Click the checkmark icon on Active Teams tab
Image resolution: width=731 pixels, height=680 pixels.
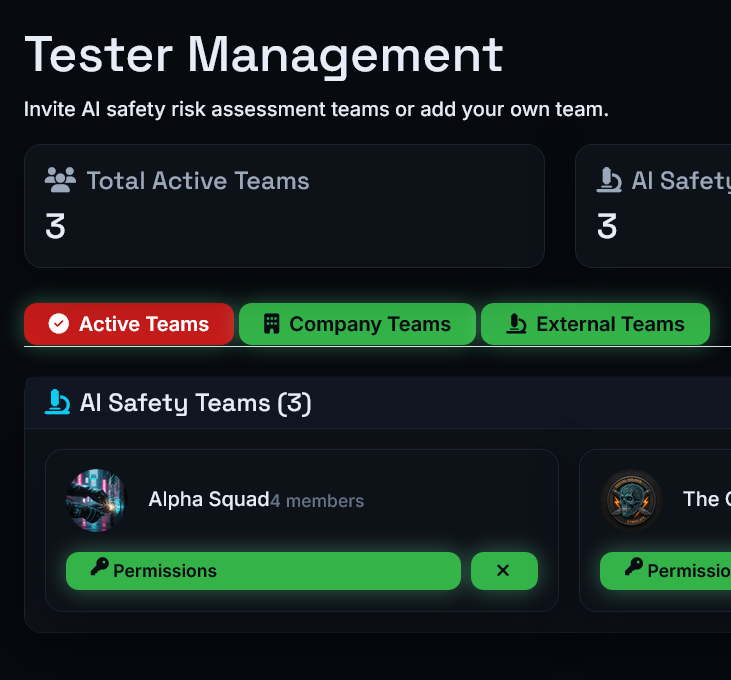point(59,323)
